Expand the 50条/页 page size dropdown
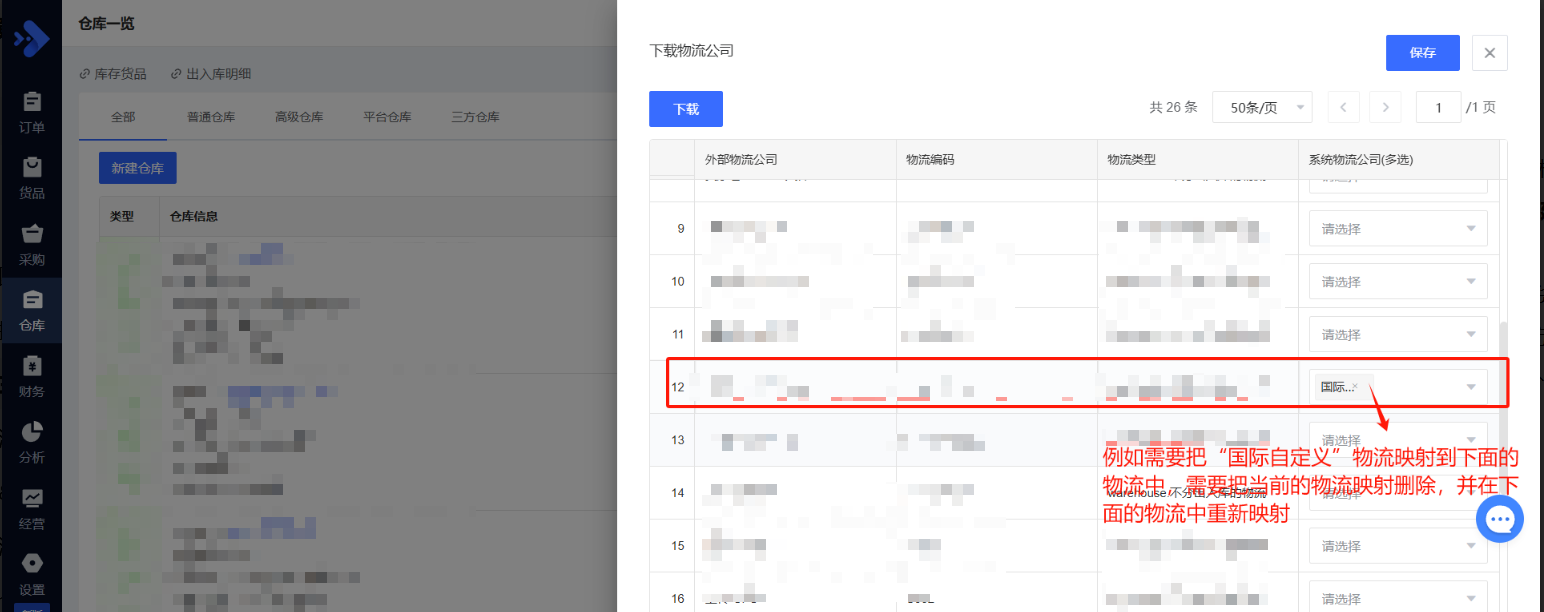 1261,107
